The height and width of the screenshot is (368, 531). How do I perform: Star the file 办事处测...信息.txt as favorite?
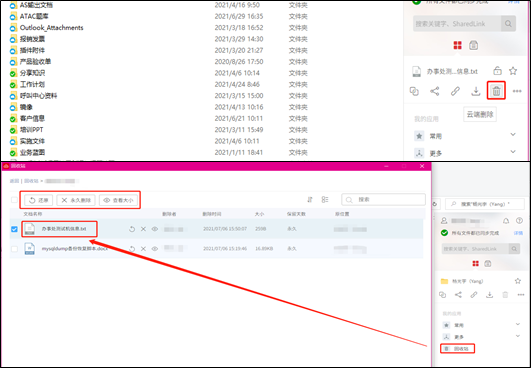click(x=513, y=71)
